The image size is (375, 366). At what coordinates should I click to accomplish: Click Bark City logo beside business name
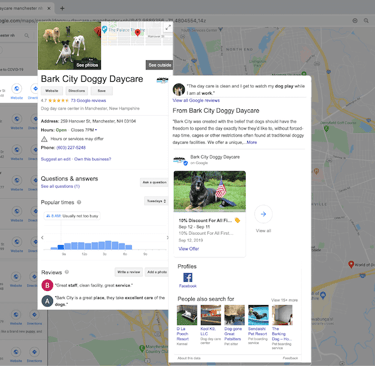click(x=162, y=80)
